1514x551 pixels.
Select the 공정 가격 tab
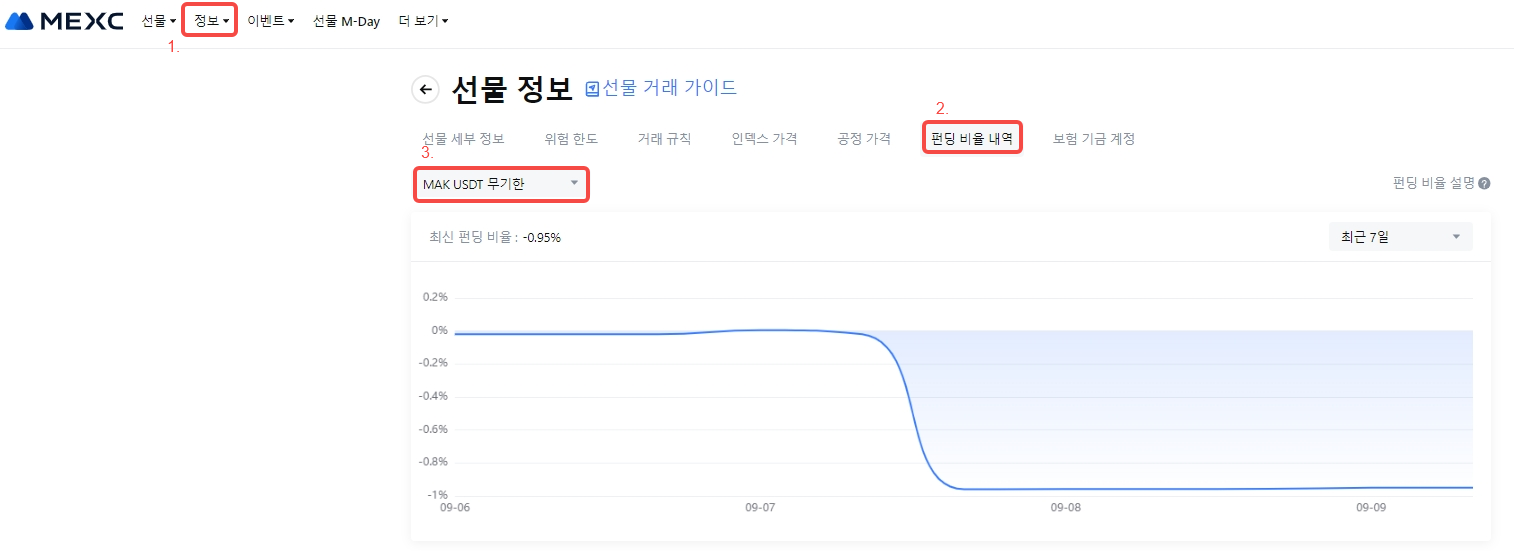[864, 139]
